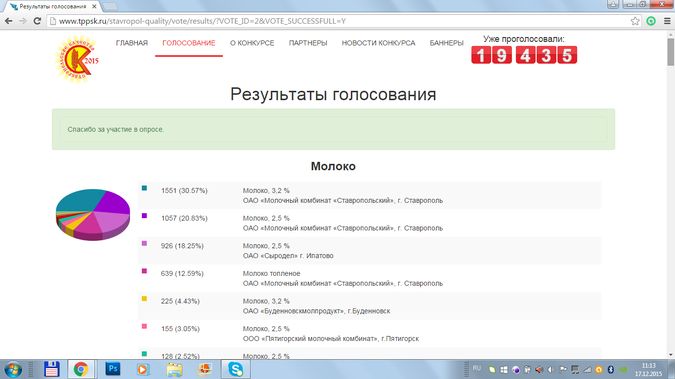Click the yellow swatch for 225 votes
675x379 pixels.
(x=144, y=298)
